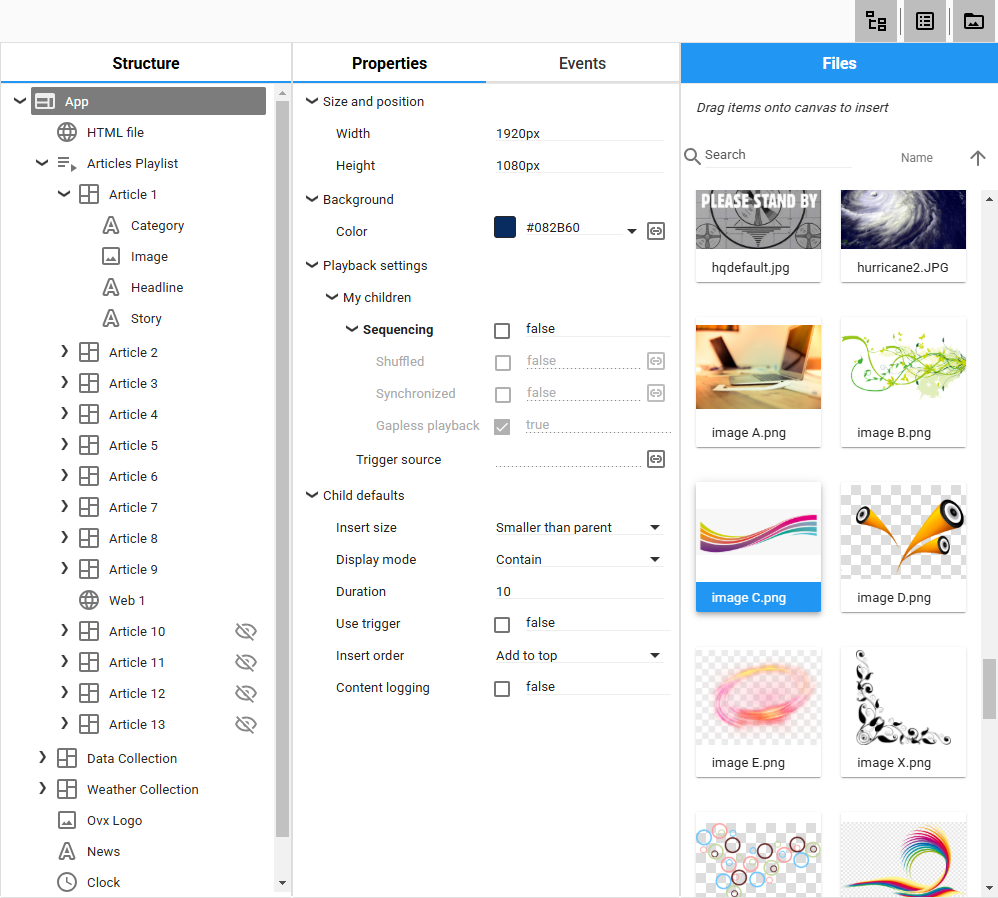The image size is (998, 898).
Task: Collapse the Playback settings section
Action: [312, 265]
